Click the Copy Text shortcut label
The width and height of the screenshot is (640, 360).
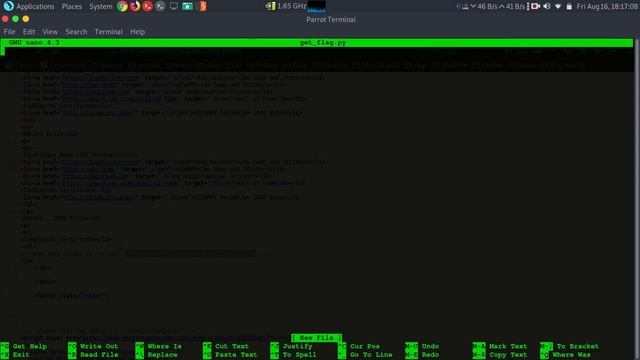click(508, 355)
